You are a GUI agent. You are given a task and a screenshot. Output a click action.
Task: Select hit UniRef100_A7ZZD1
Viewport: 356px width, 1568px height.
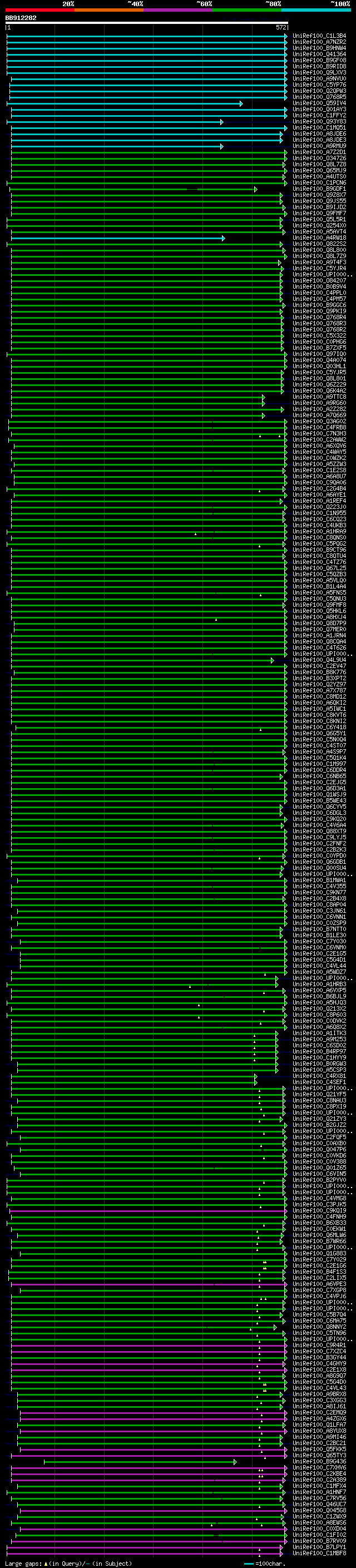(319, 152)
